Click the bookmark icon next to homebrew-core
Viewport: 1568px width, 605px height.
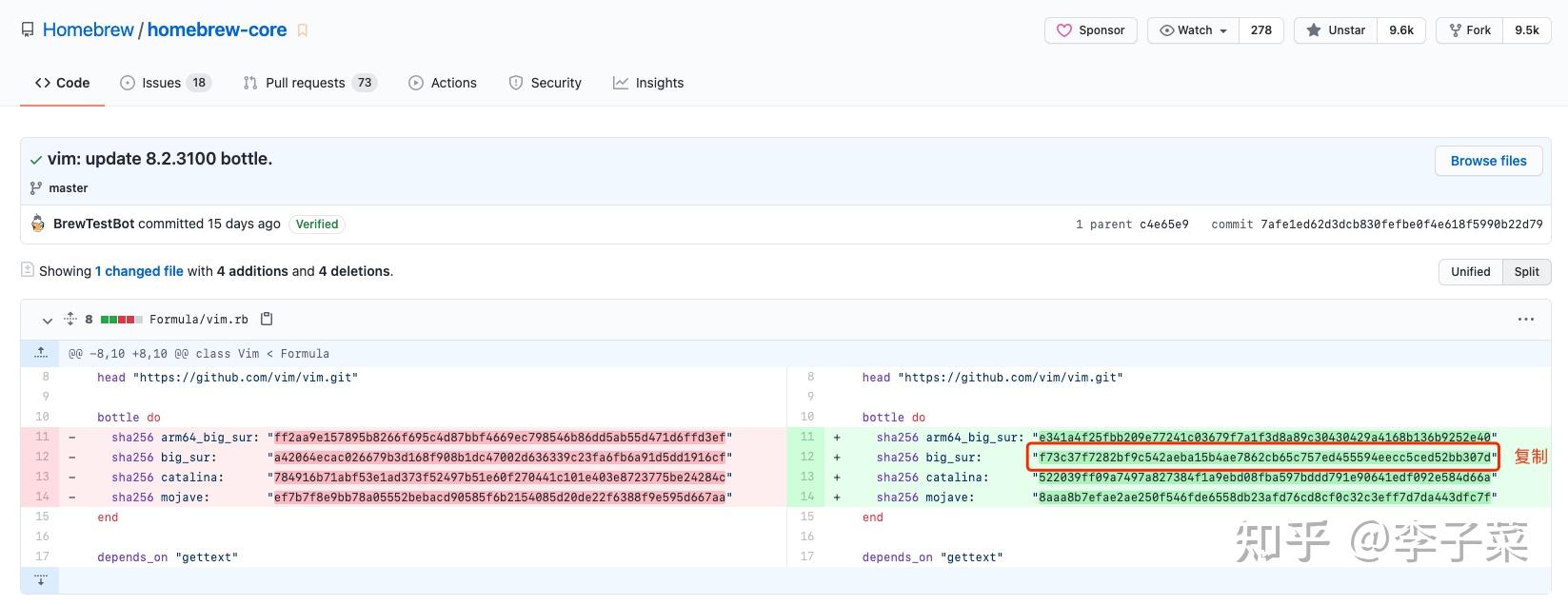[303, 30]
